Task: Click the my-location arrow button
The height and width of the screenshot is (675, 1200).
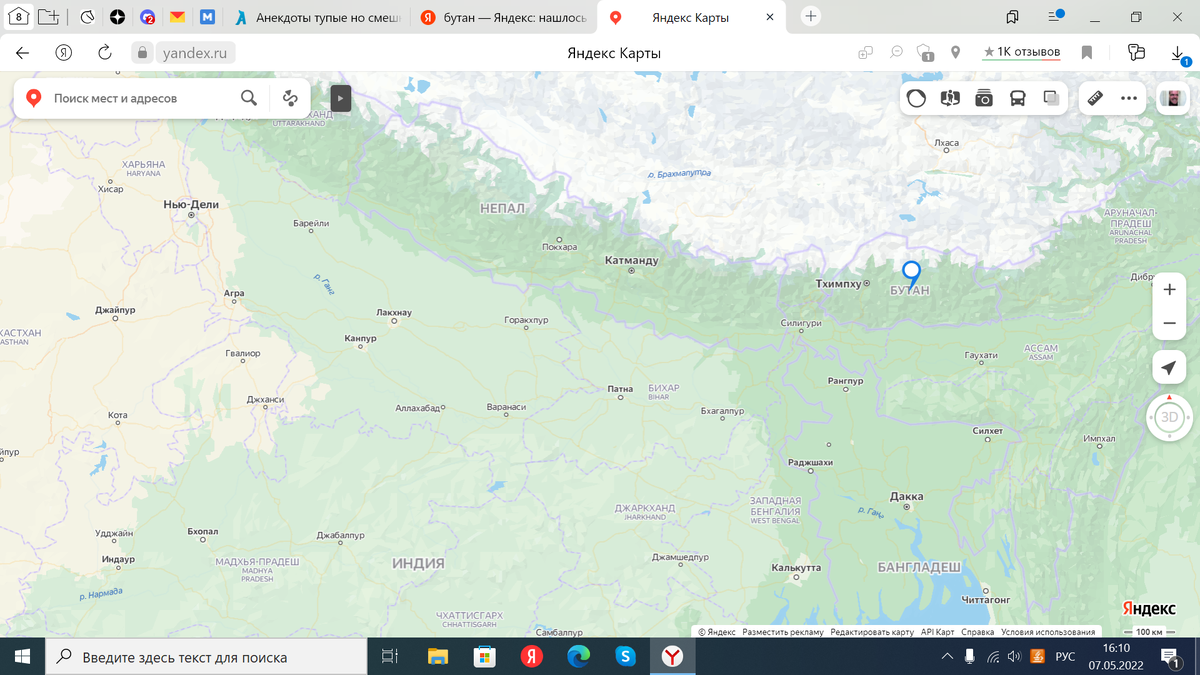Action: [x=1169, y=369]
